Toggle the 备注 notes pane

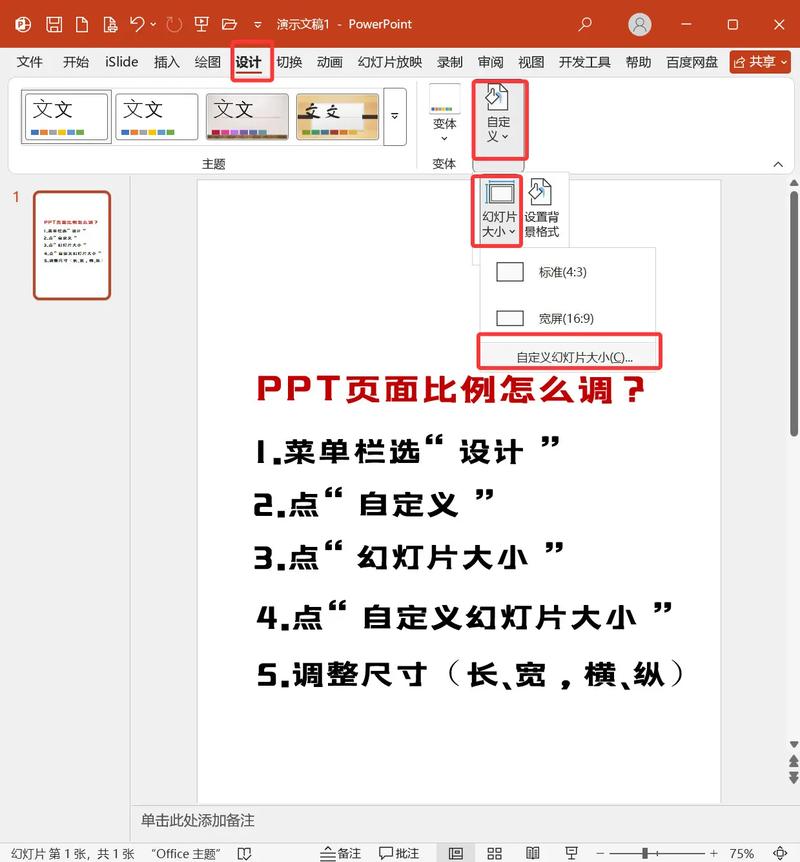pyautogui.click(x=341, y=853)
